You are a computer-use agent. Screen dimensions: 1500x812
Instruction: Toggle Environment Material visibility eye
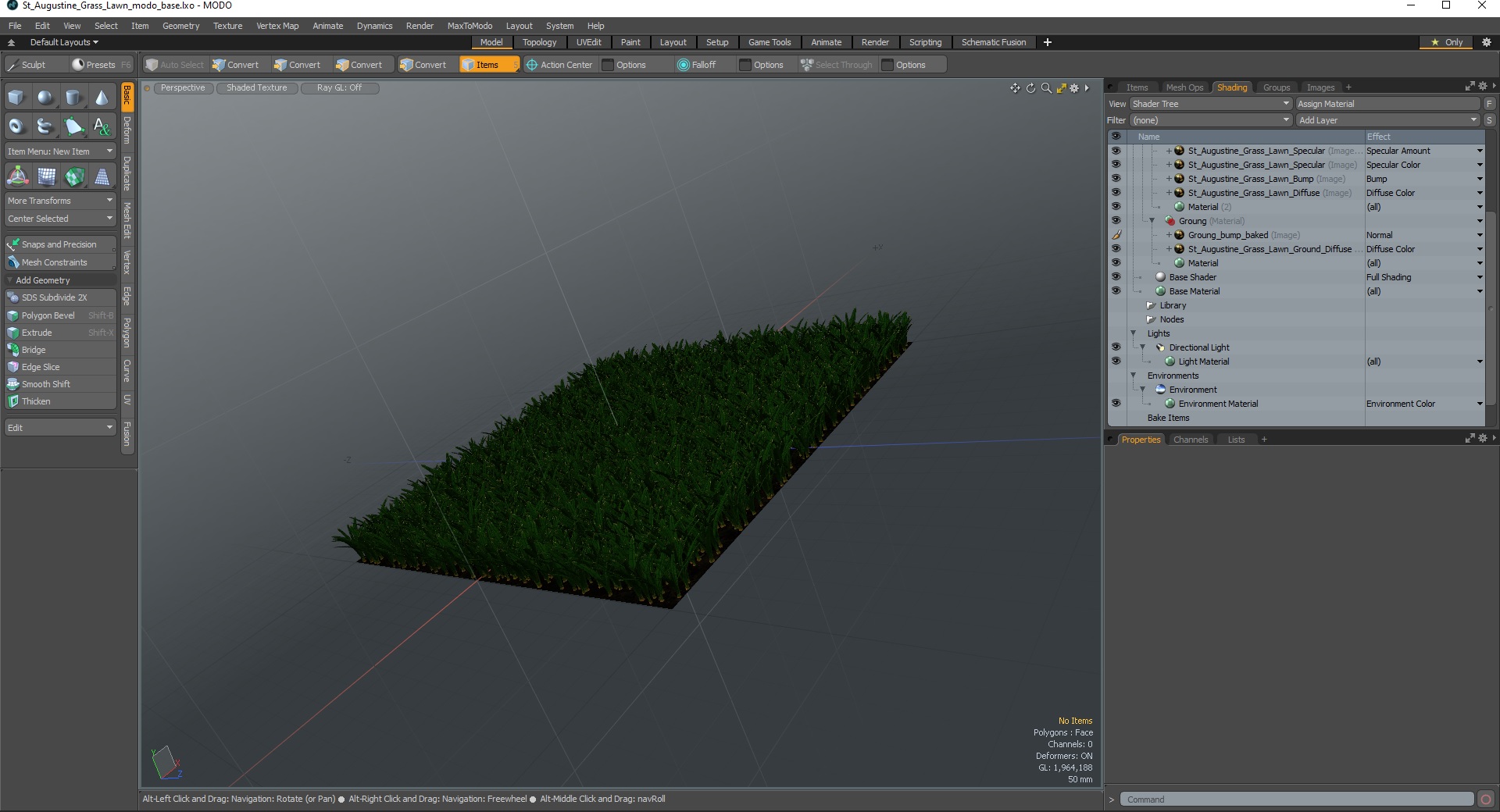coord(1116,404)
